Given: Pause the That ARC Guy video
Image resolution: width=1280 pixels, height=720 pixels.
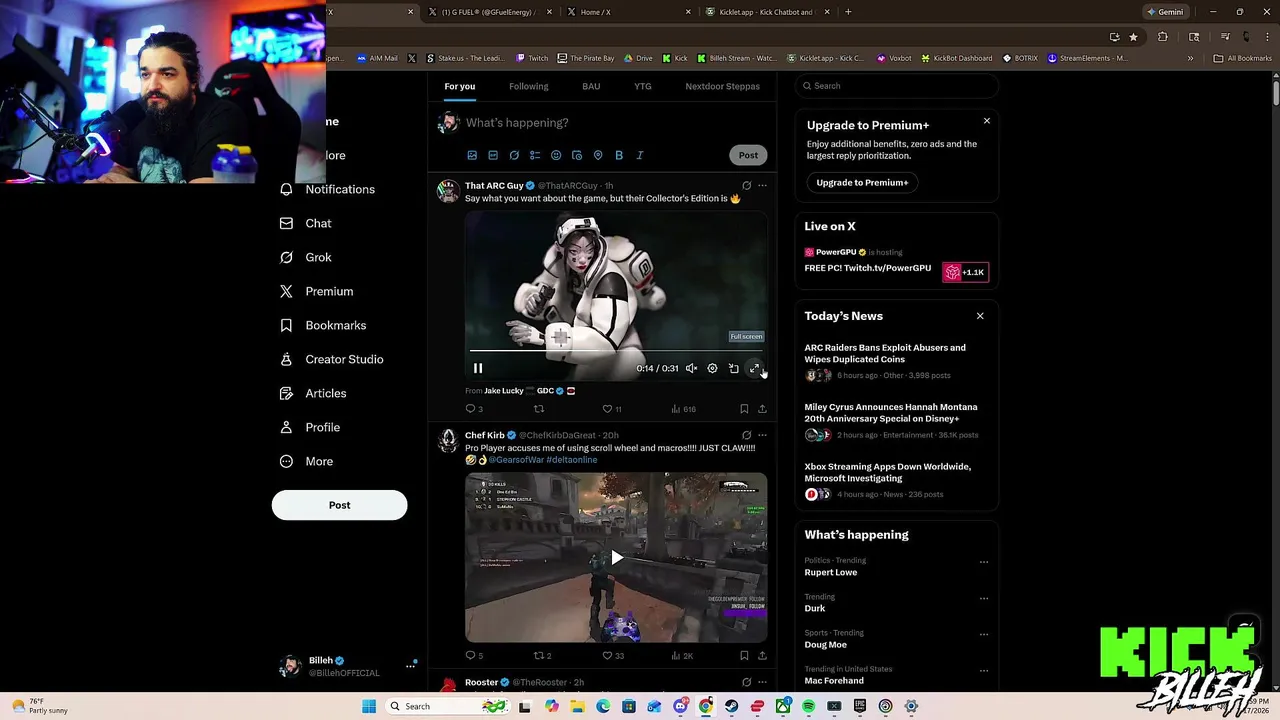Looking at the screenshot, I should click(x=478, y=368).
